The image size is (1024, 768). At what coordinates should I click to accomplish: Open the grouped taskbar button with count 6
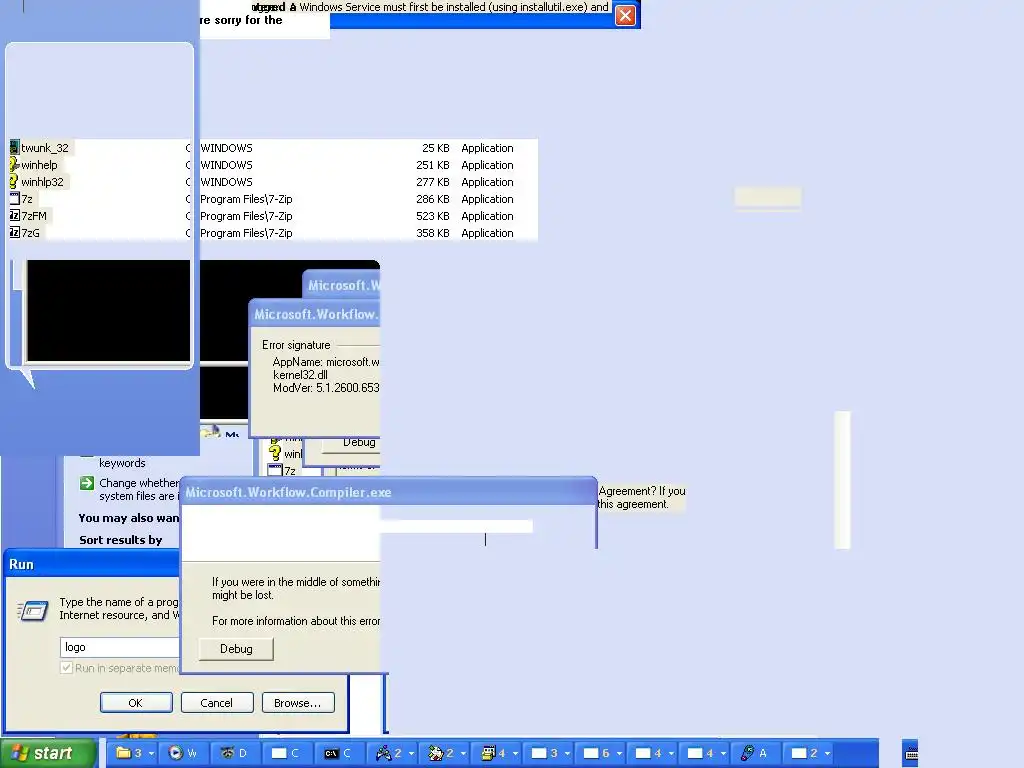click(598, 753)
